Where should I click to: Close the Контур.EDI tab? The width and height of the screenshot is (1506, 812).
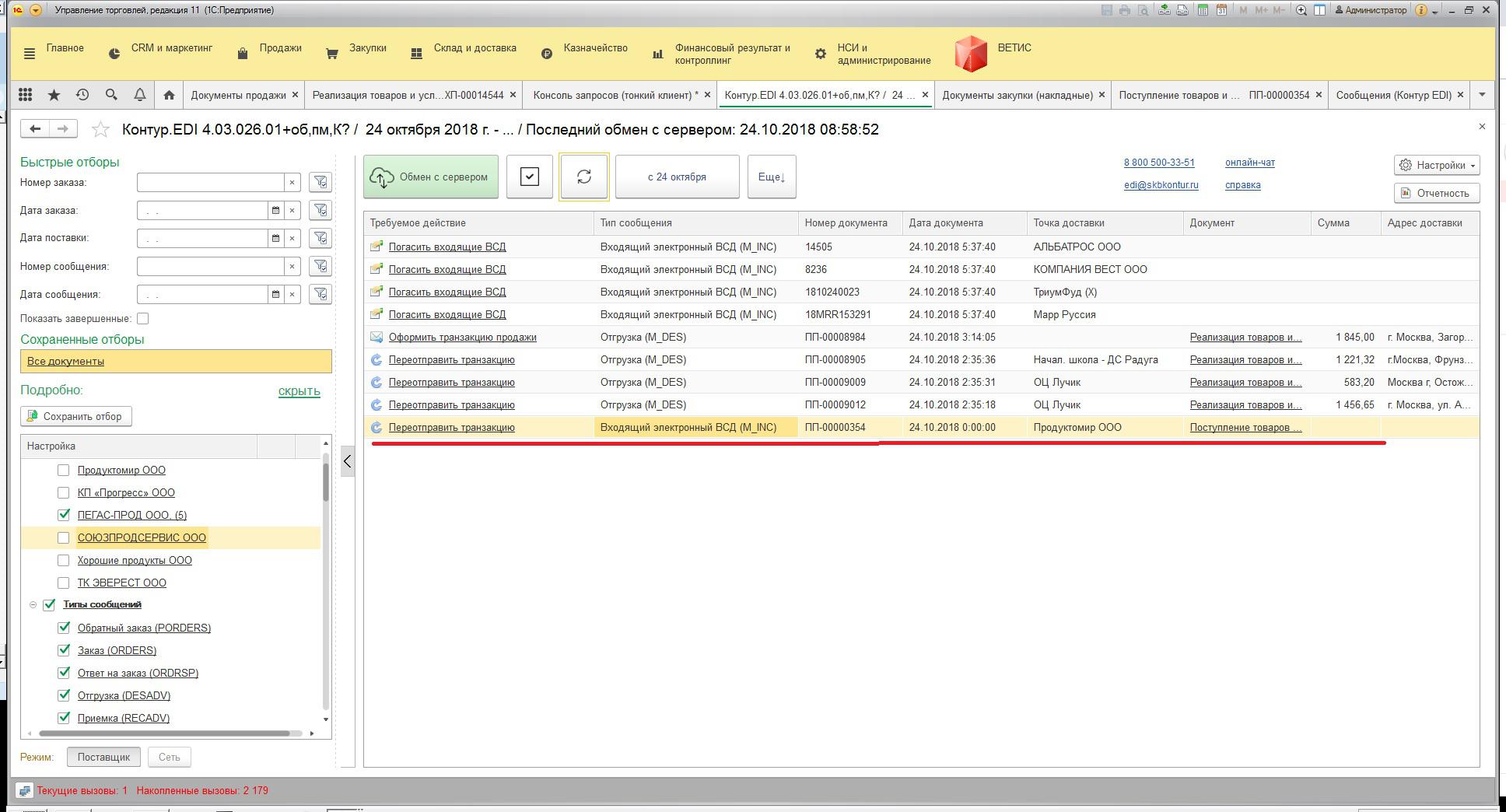pos(925,95)
